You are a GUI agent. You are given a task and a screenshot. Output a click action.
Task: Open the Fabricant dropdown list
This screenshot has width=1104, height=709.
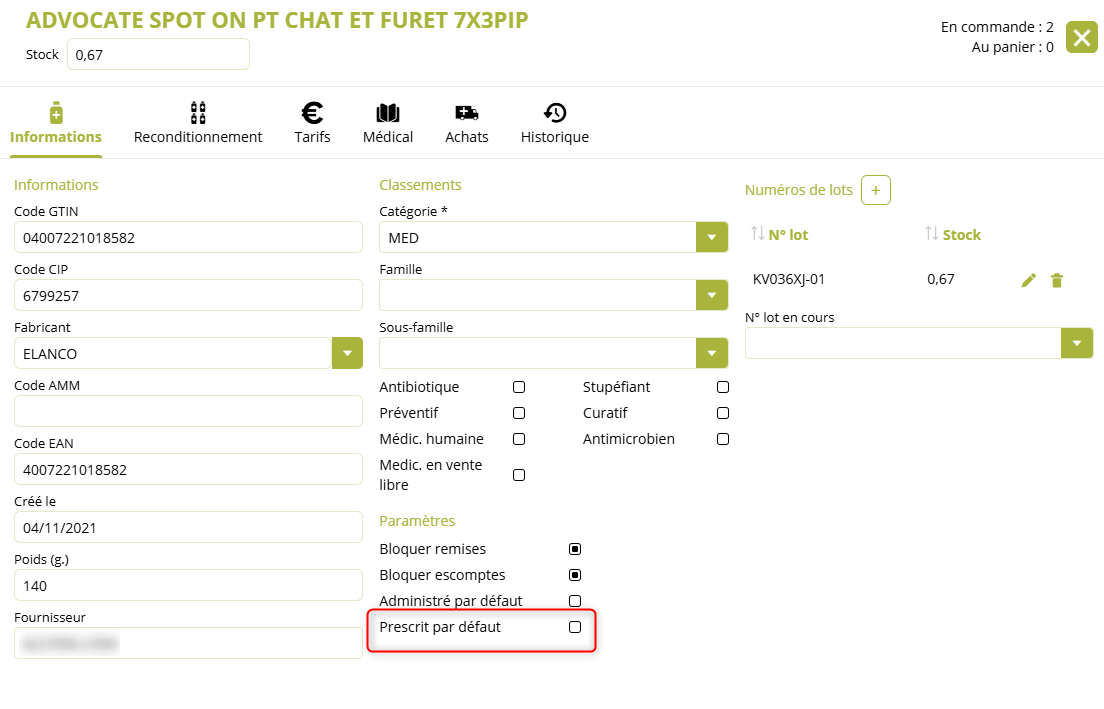click(x=347, y=354)
